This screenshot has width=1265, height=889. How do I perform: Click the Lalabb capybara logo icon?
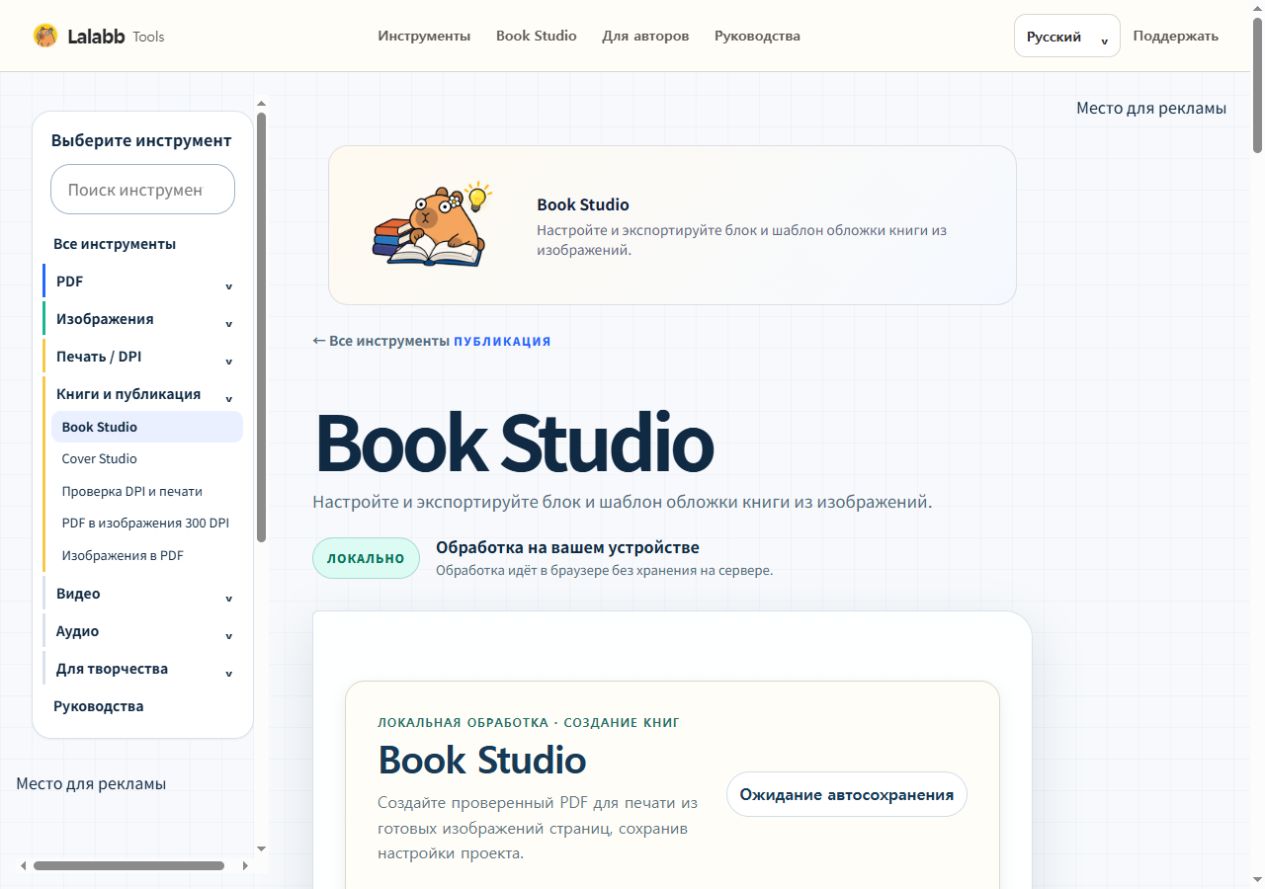coord(45,36)
